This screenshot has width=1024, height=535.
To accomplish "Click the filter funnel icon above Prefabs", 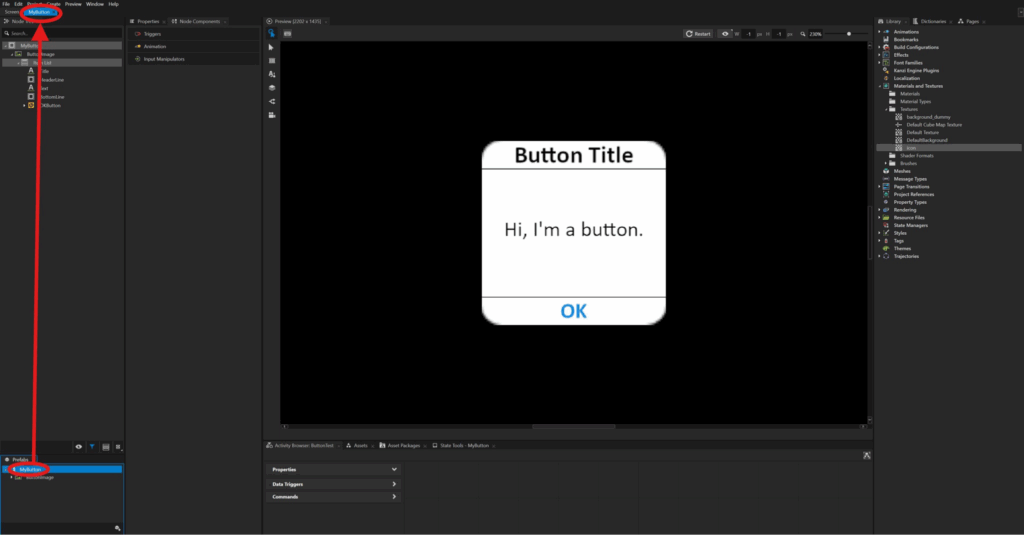I will pyautogui.click(x=92, y=447).
